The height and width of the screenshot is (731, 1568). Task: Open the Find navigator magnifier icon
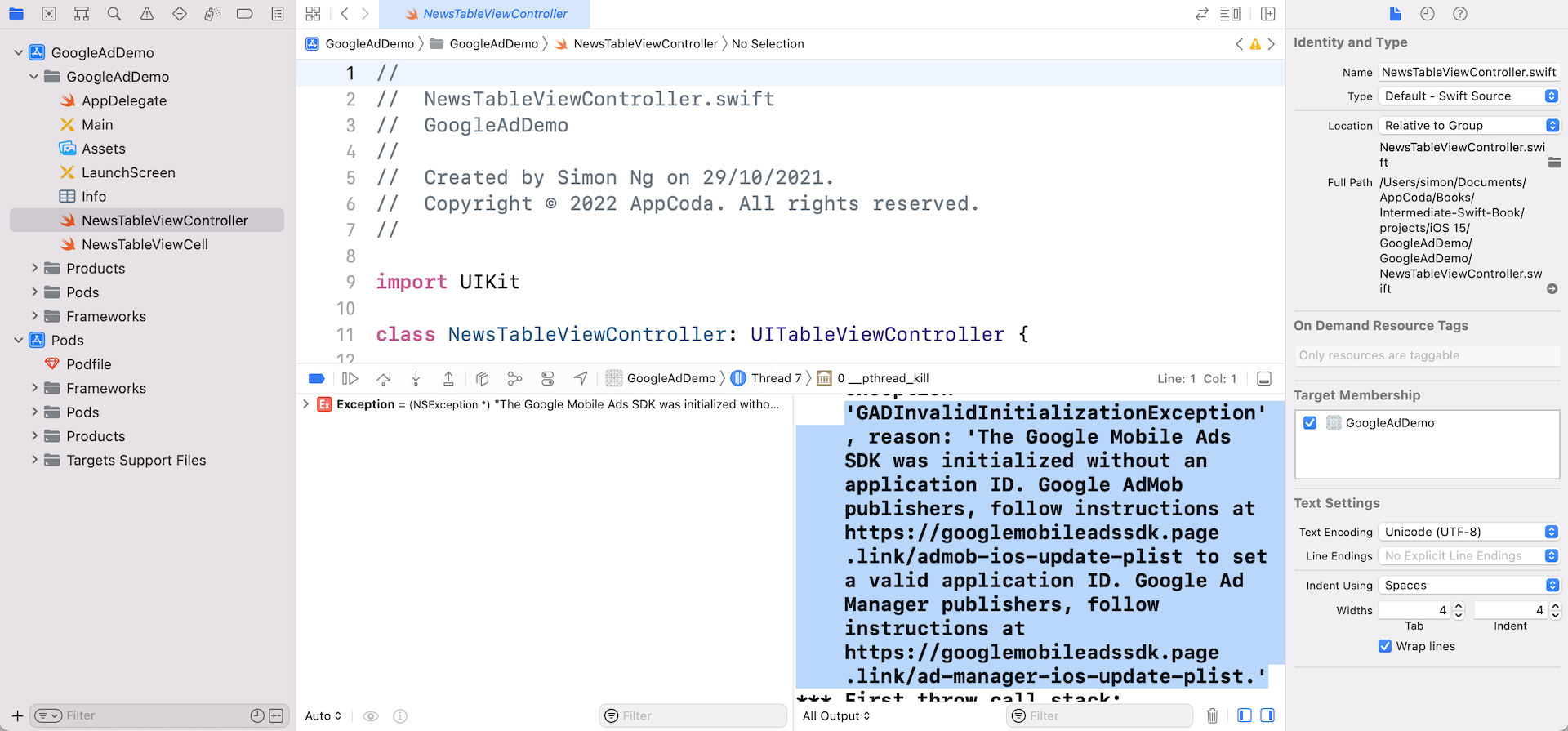[x=114, y=14]
